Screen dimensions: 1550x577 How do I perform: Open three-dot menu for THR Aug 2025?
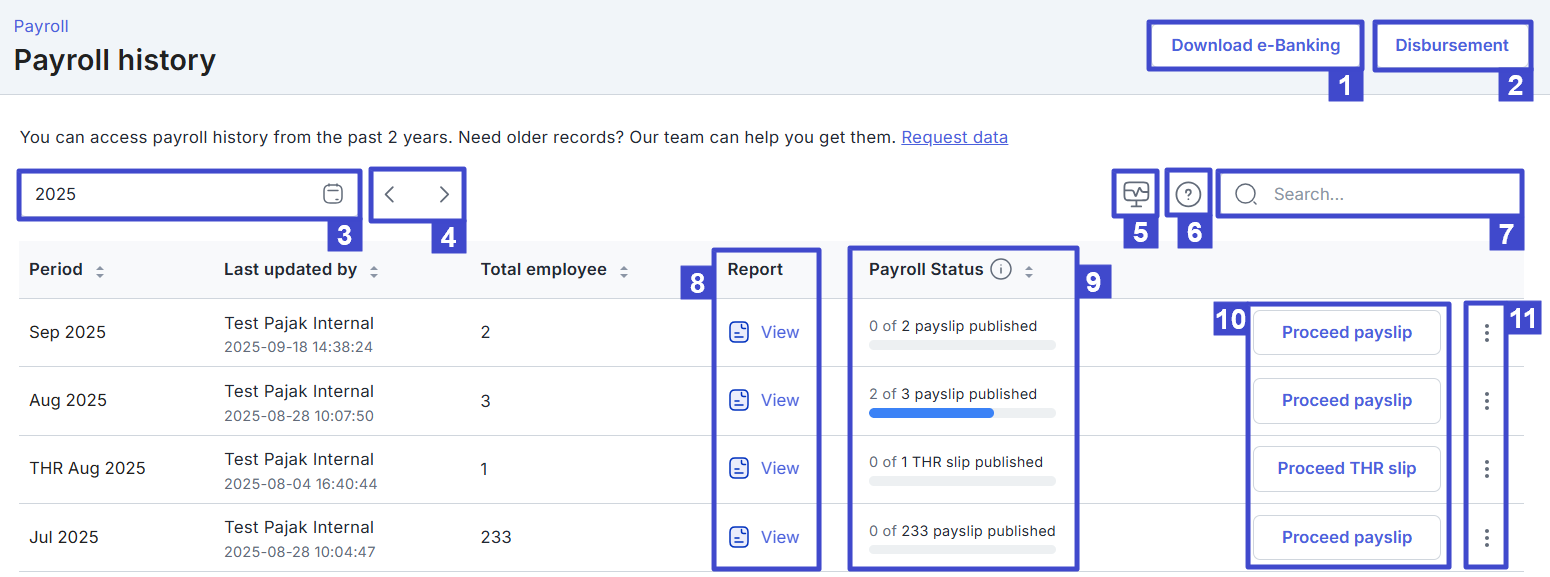(1487, 468)
